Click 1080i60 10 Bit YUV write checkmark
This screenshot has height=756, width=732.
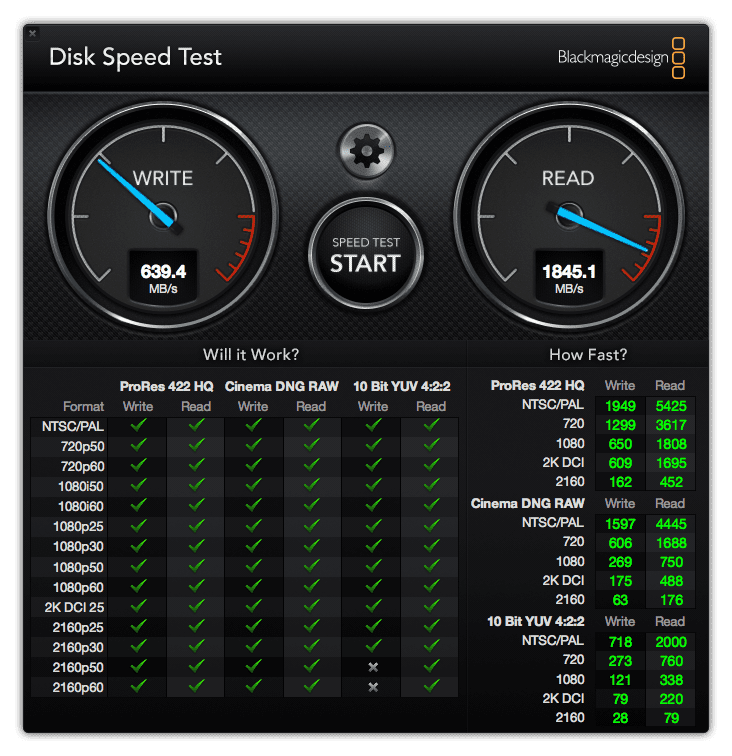[x=373, y=505]
